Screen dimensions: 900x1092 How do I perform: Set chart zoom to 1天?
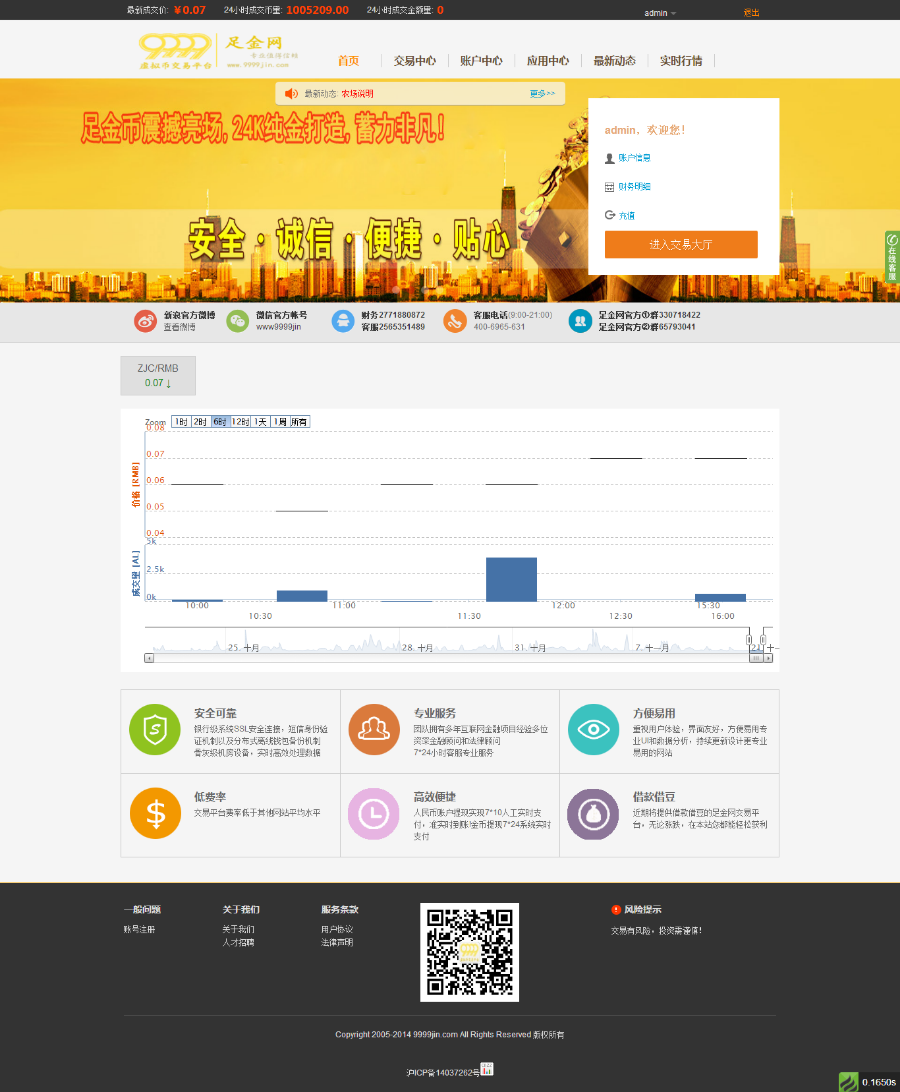[x=261, y=421]
